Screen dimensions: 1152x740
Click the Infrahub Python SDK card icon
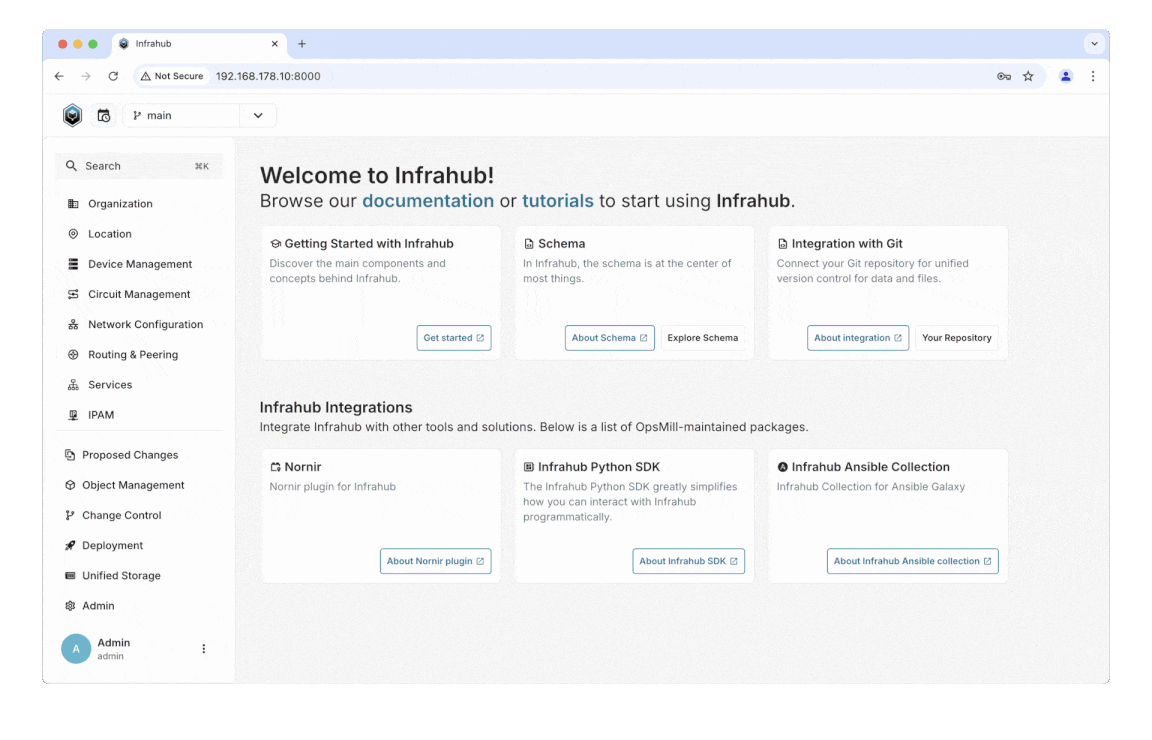(x=529, y=467)
